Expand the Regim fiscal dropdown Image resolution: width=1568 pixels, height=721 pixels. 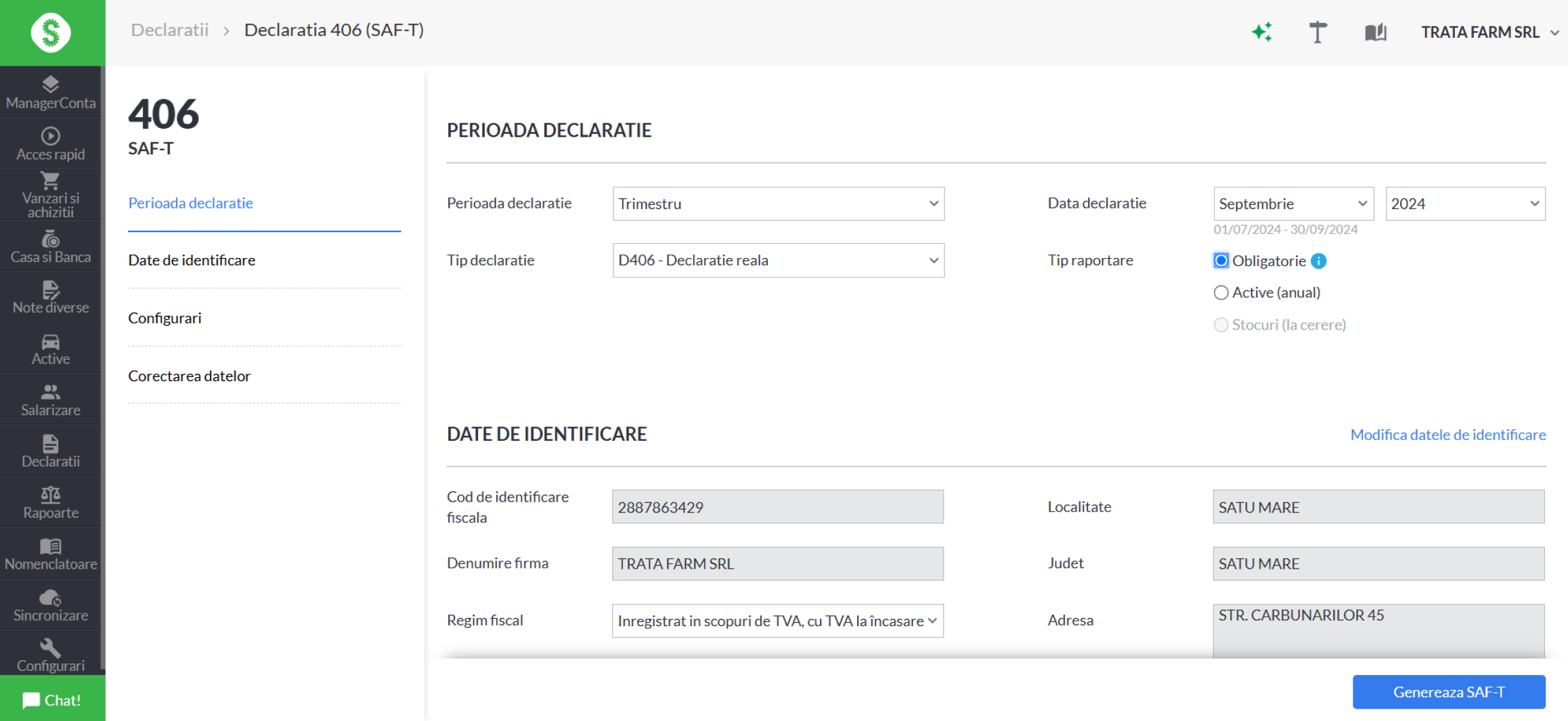(x=778, y=621)
